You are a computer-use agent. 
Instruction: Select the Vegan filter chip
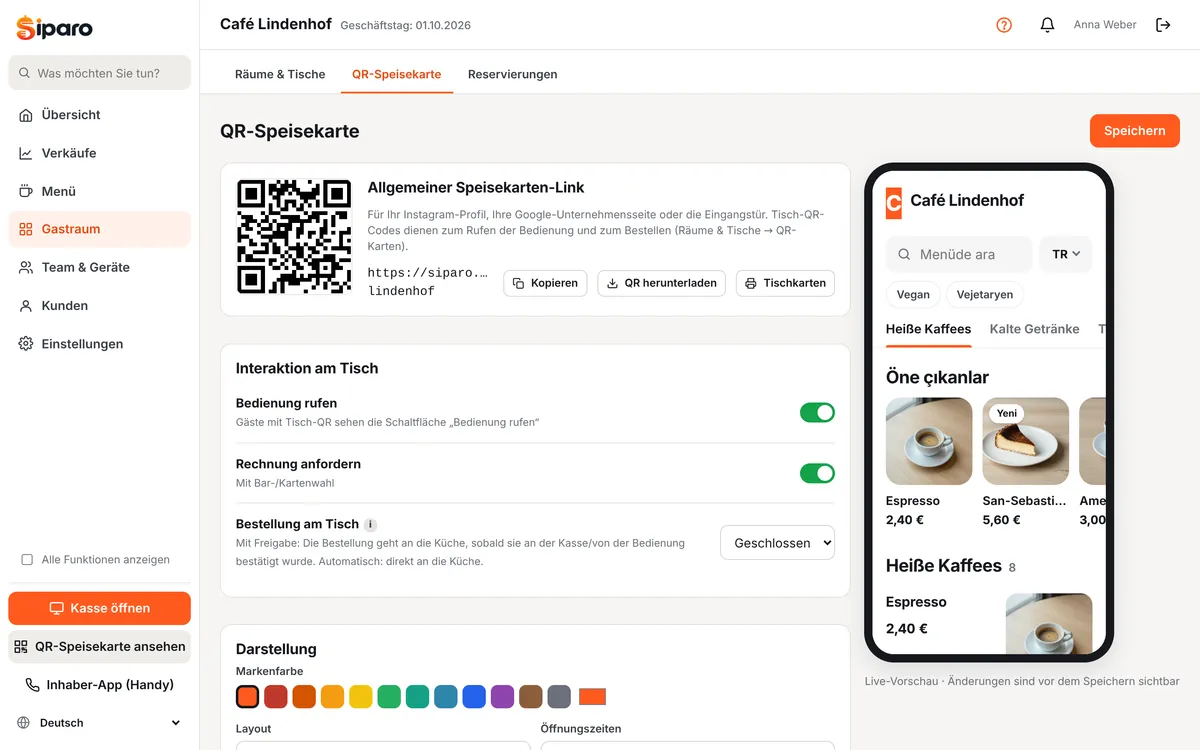[913, 295]
